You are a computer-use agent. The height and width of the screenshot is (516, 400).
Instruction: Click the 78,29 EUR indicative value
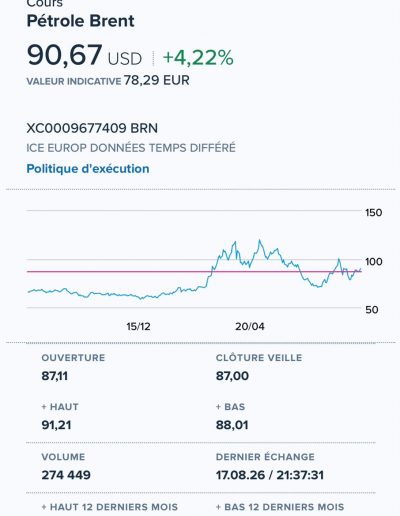click(157, 80)
